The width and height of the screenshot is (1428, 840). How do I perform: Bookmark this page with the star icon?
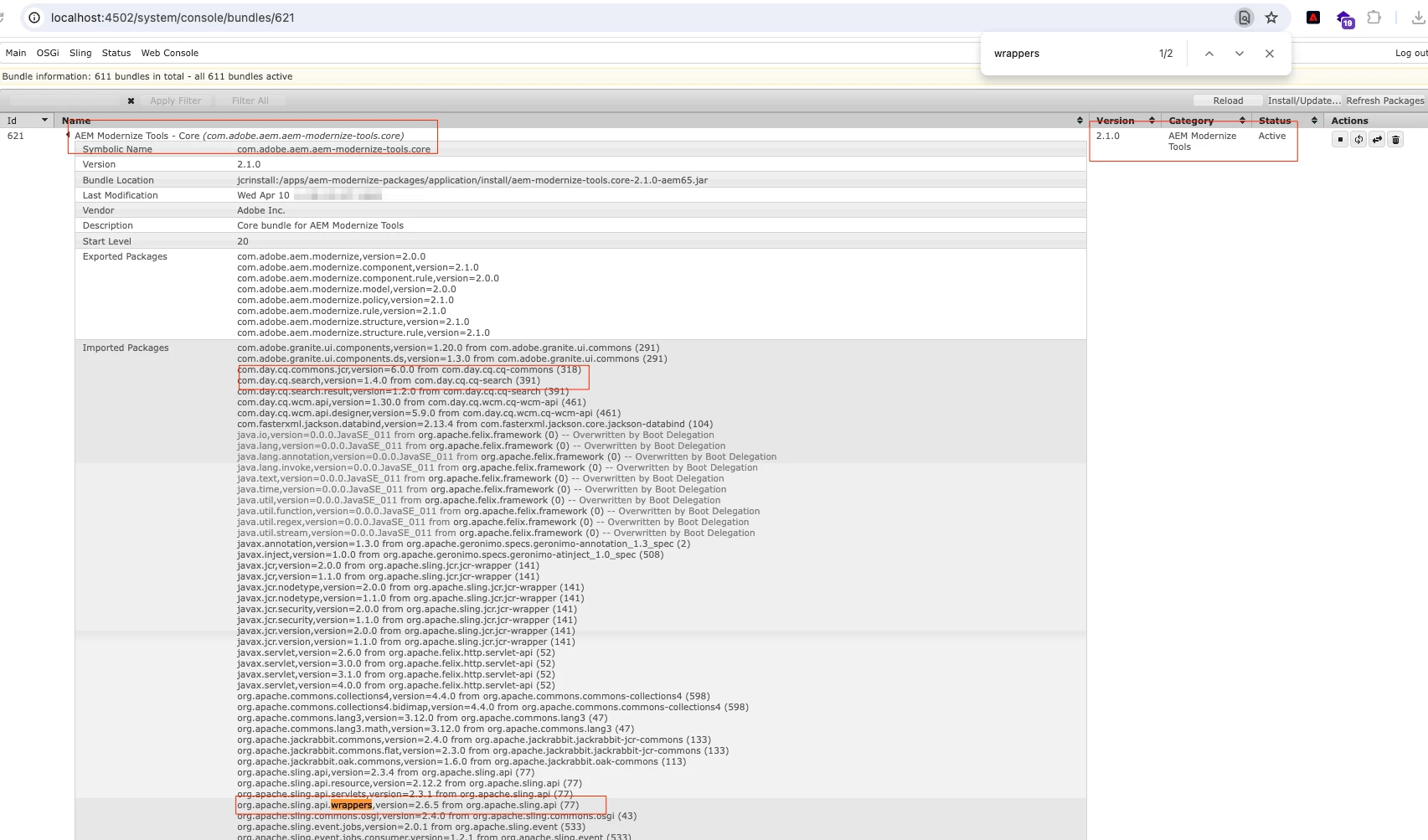(x=1271, y=18)
